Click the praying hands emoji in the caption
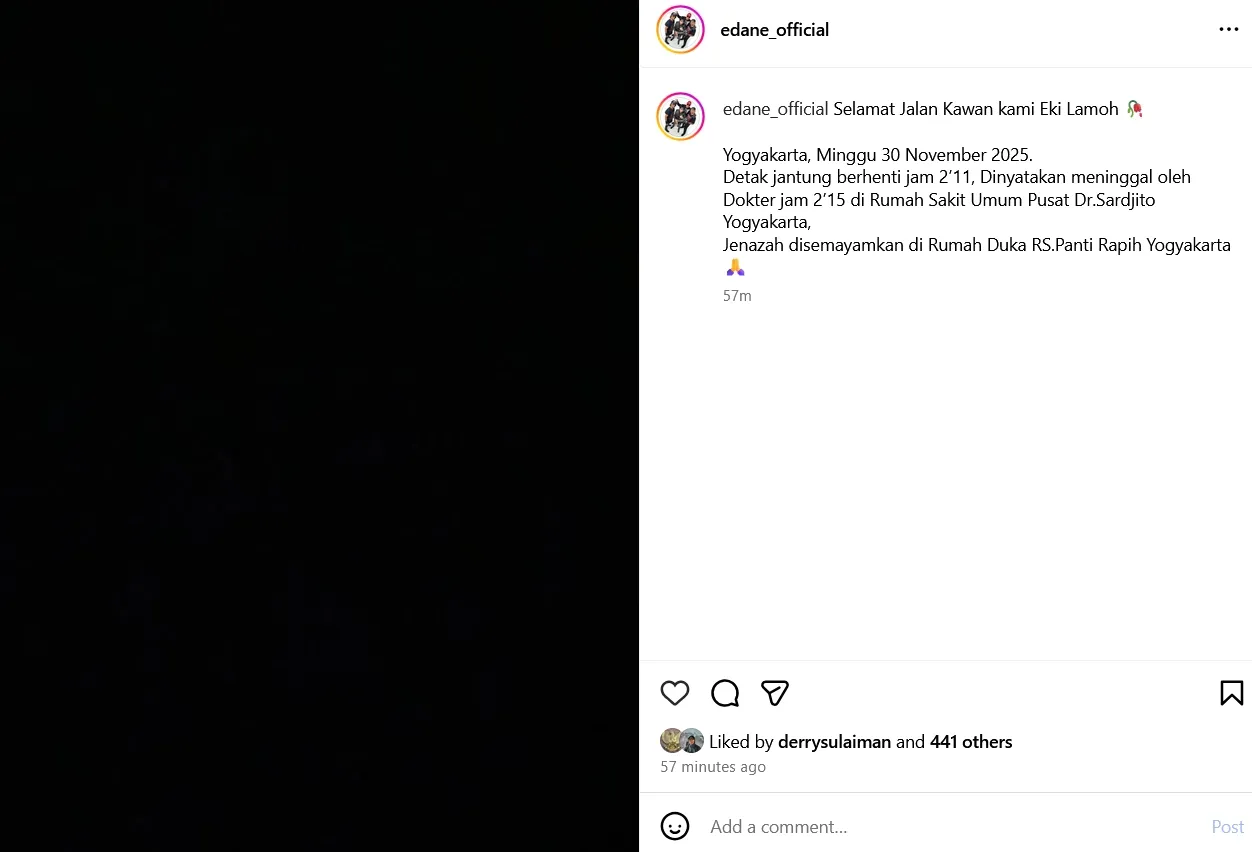The width and height of the screenshot is (1252, 852). click(735, 267)
